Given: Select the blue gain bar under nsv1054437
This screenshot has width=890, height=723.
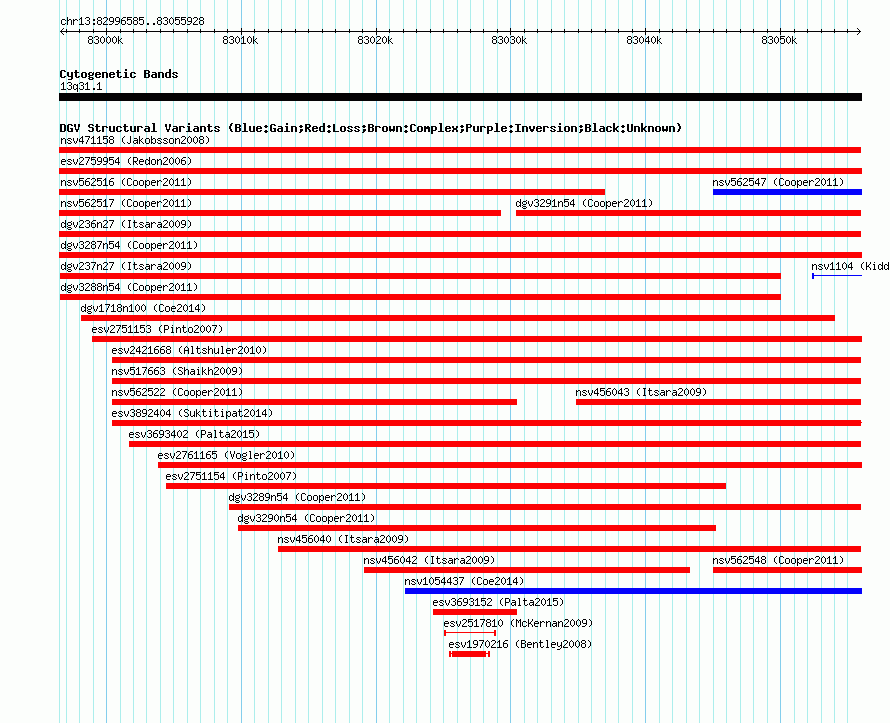Looking at the screenshot, I should click(633, 591).
